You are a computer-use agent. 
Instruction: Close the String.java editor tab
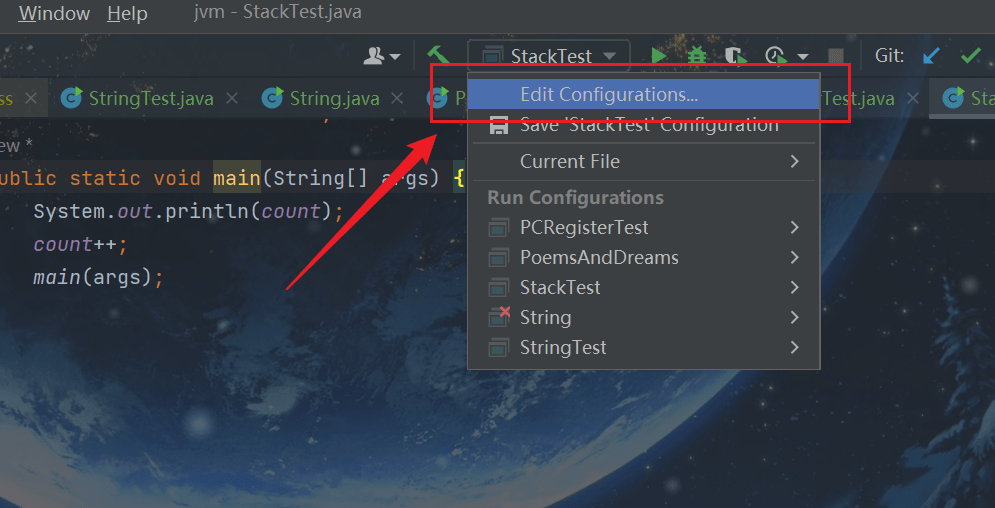[x=397, y=99]
